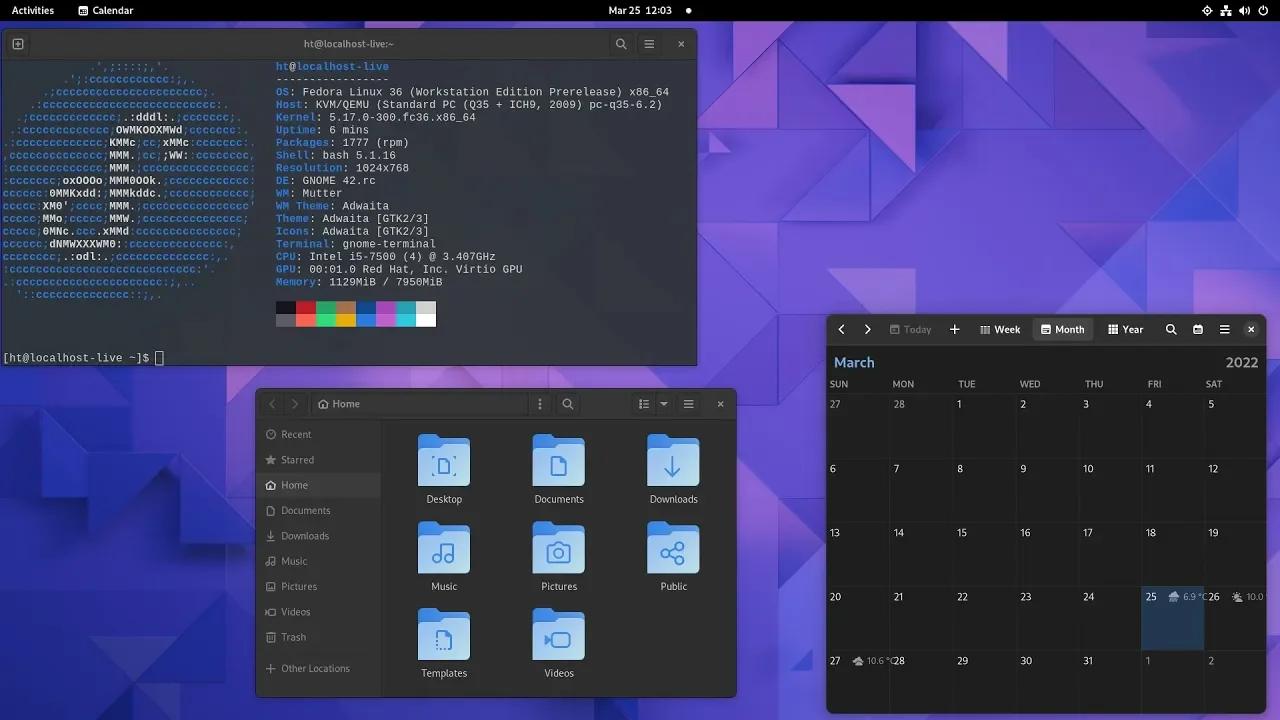Open Activities in the top bar

[x=31, y=11]
